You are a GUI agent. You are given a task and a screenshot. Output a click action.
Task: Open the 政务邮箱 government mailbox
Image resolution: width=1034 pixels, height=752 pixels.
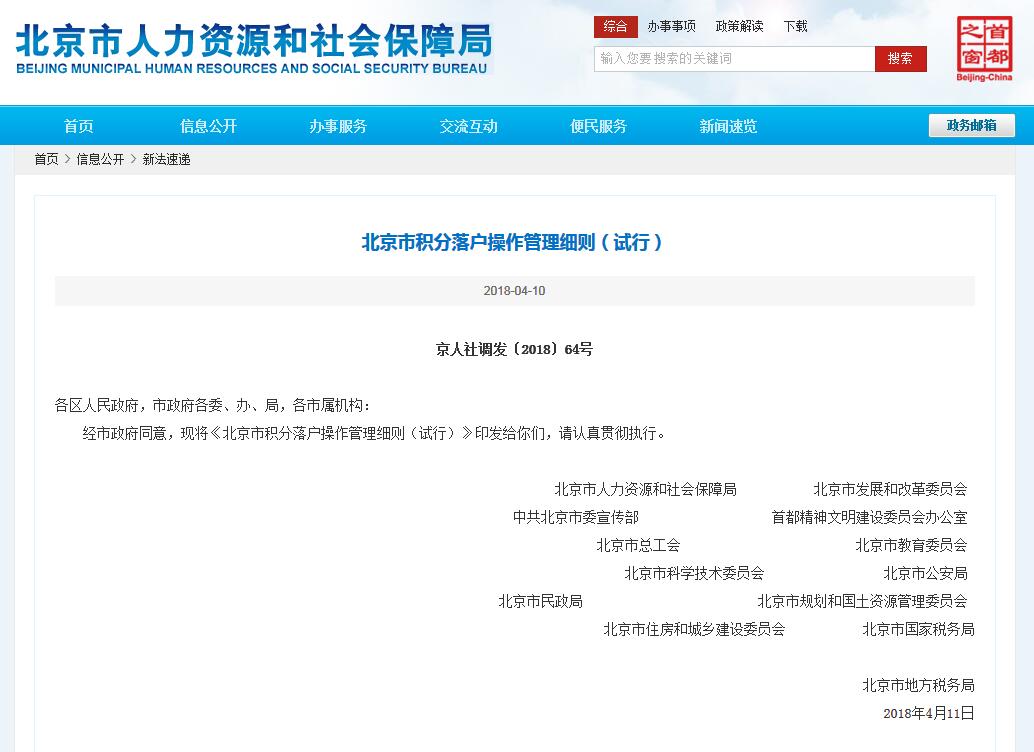(x=972, y=125)
